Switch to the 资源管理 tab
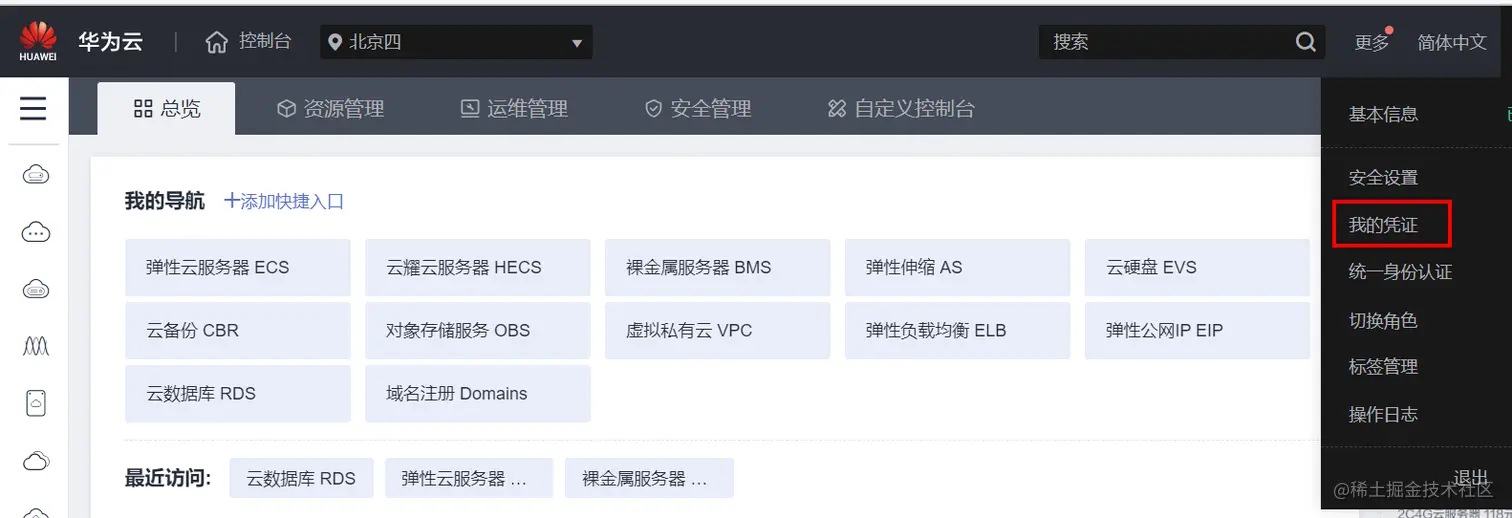The image size is (1512, 518). click(330, 109)
